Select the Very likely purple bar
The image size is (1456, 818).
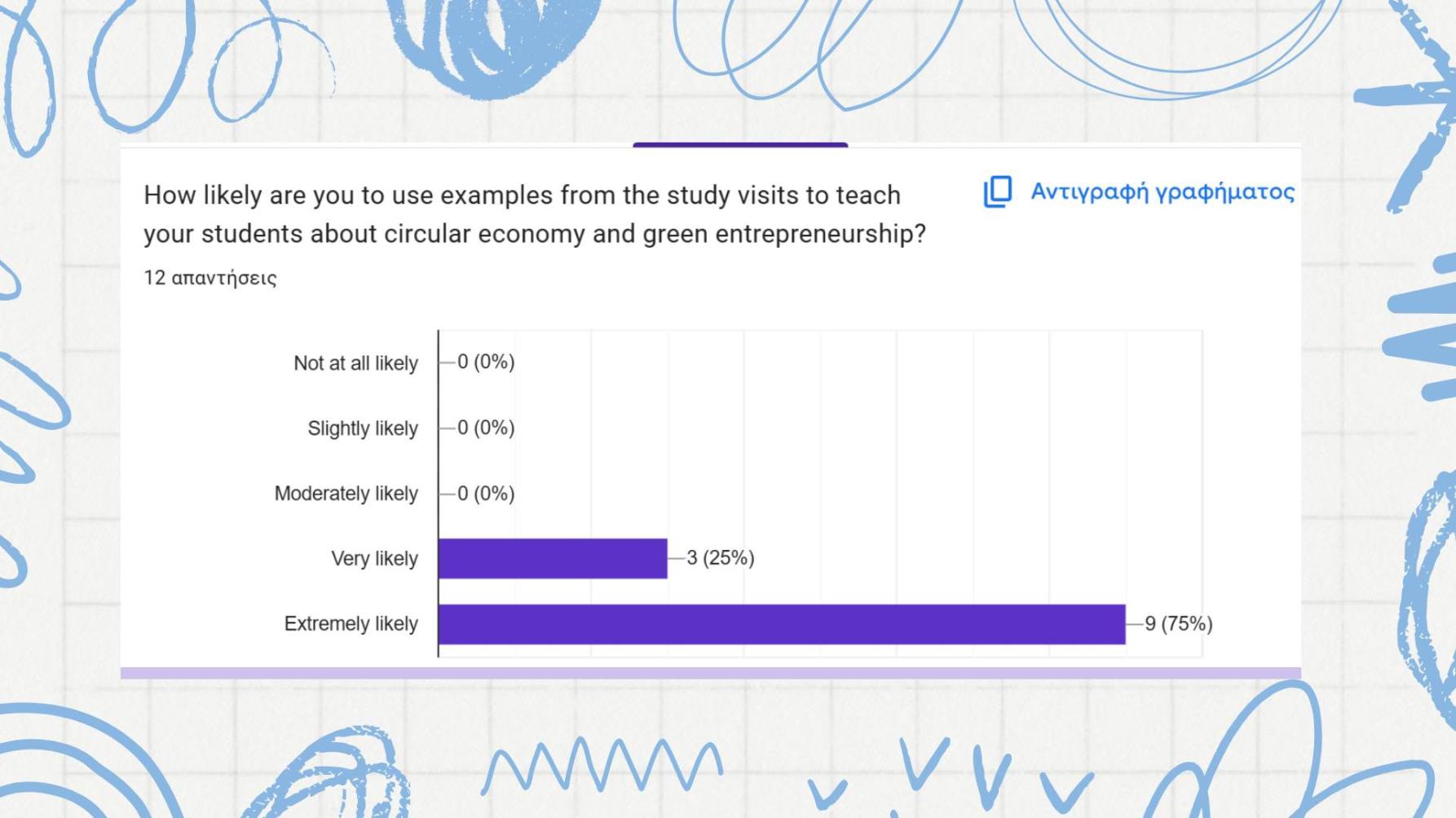pos(553,558)
